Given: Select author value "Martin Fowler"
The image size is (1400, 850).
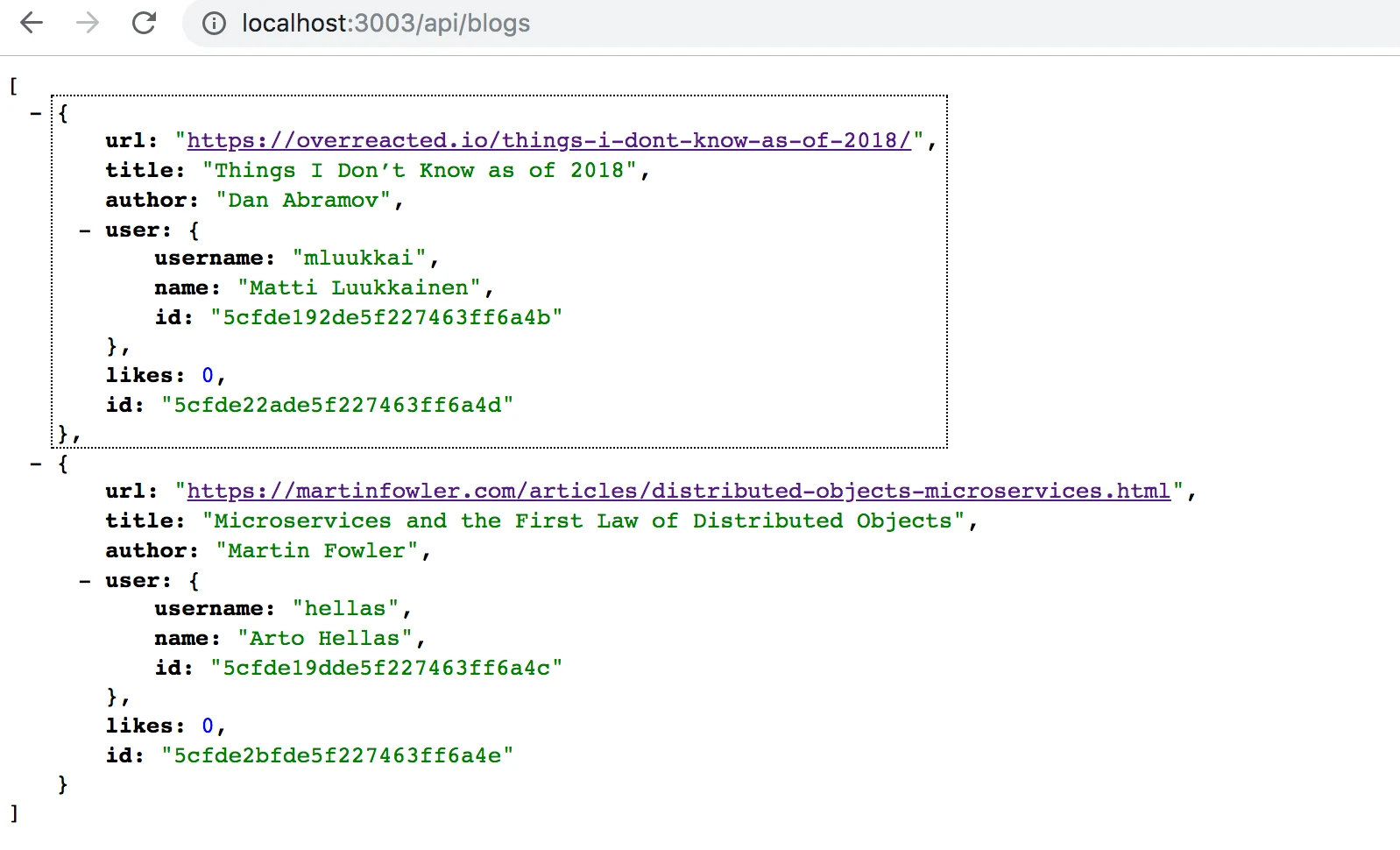Looking at the screenshot, I should [x=317, y=550].
